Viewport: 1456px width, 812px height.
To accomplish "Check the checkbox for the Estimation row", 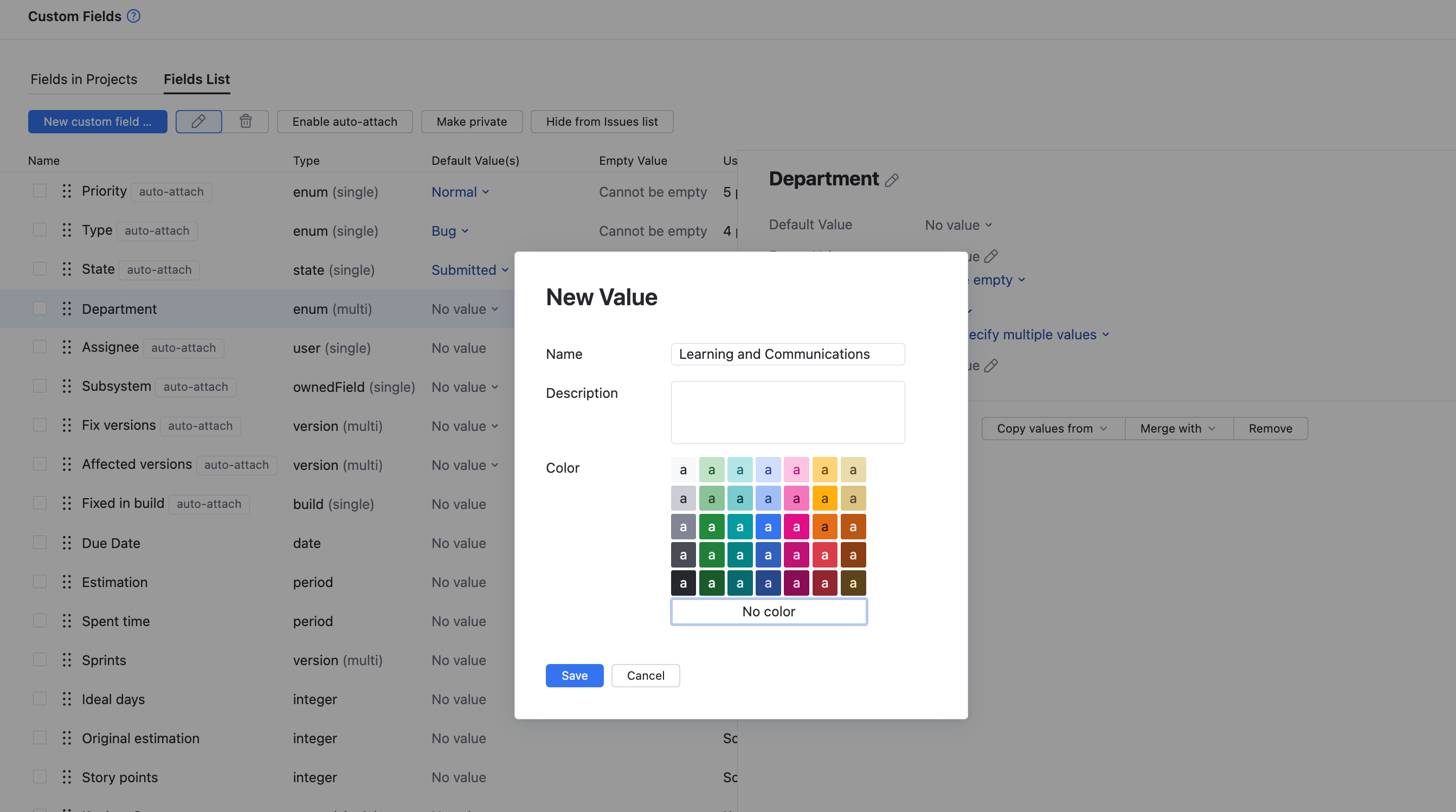I will 40,582.
